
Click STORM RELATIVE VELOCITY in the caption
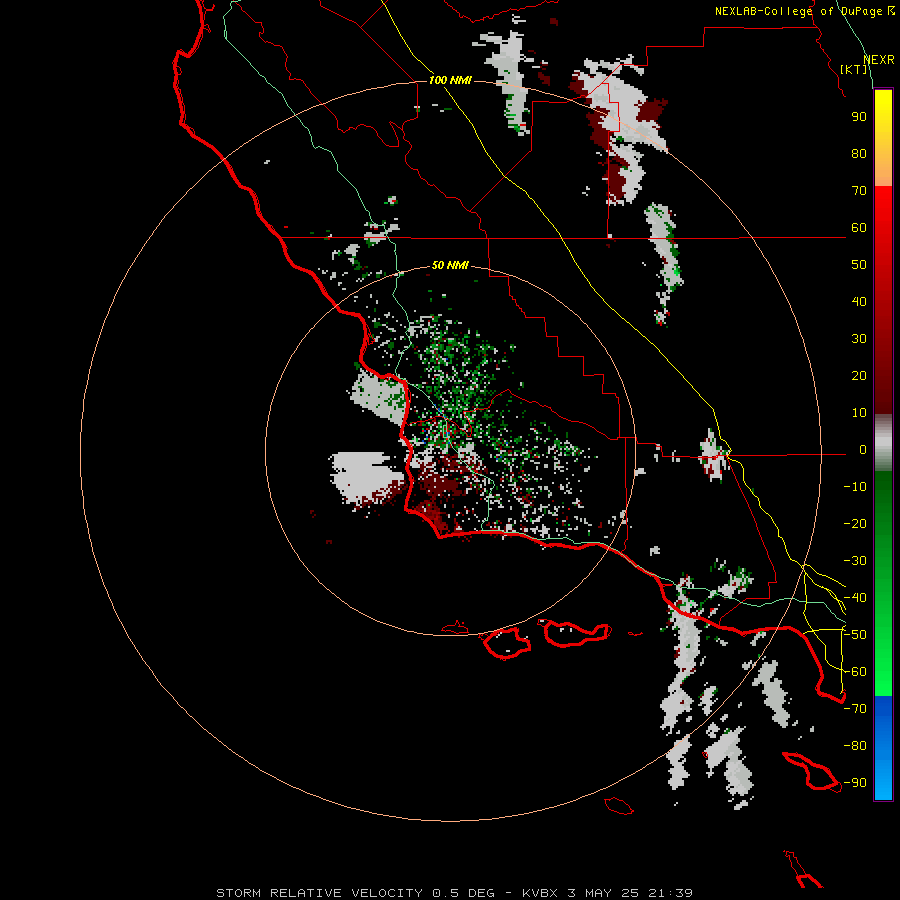(319, 893)
